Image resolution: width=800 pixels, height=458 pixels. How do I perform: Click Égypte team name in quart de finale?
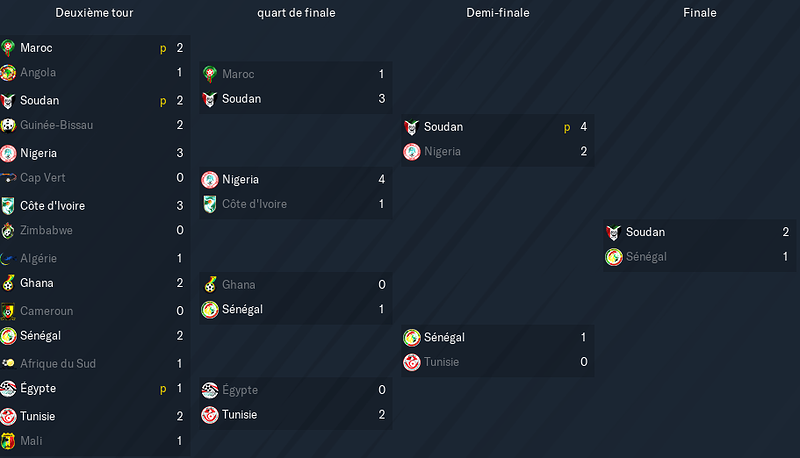[x=240, y=390]
